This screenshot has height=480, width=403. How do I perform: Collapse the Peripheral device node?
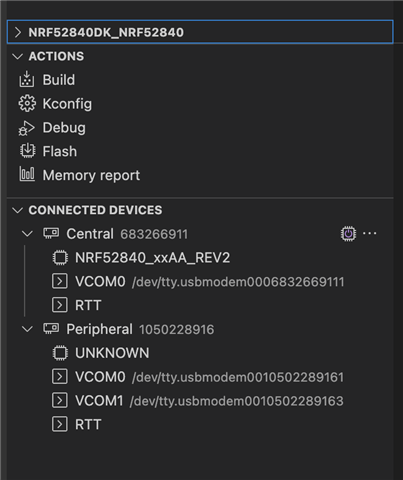tap(27, 329)
